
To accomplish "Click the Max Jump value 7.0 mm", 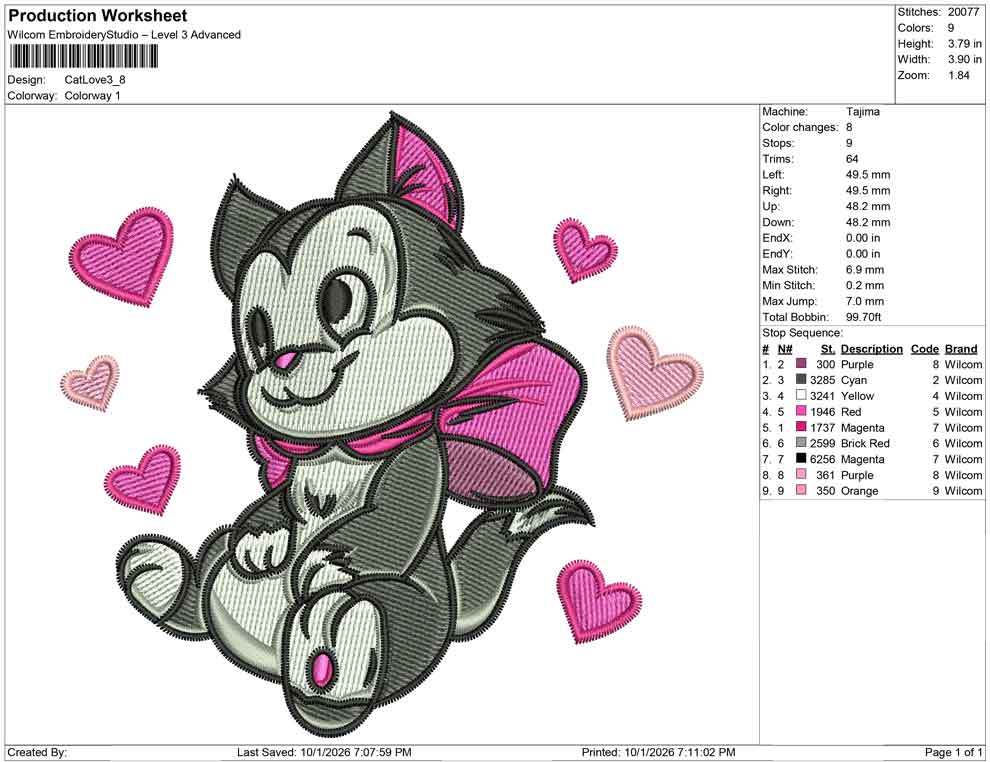I will click(x=865, y=301).
